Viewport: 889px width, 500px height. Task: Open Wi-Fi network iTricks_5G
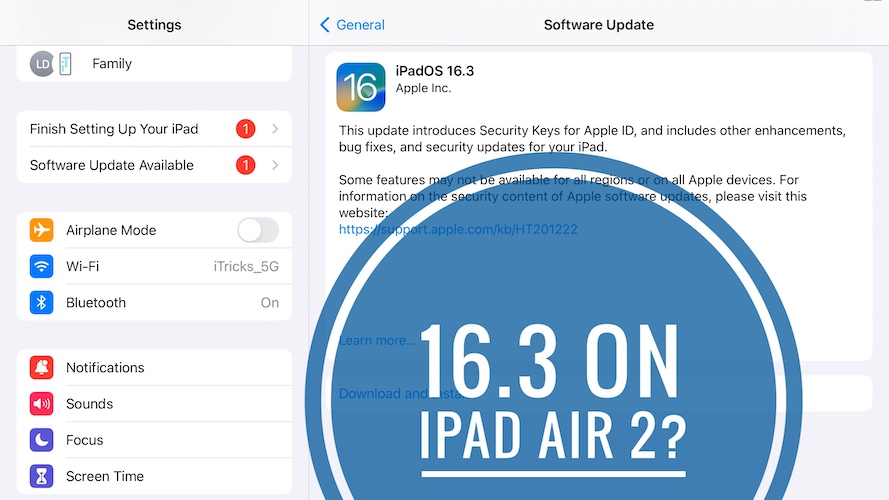154,266
